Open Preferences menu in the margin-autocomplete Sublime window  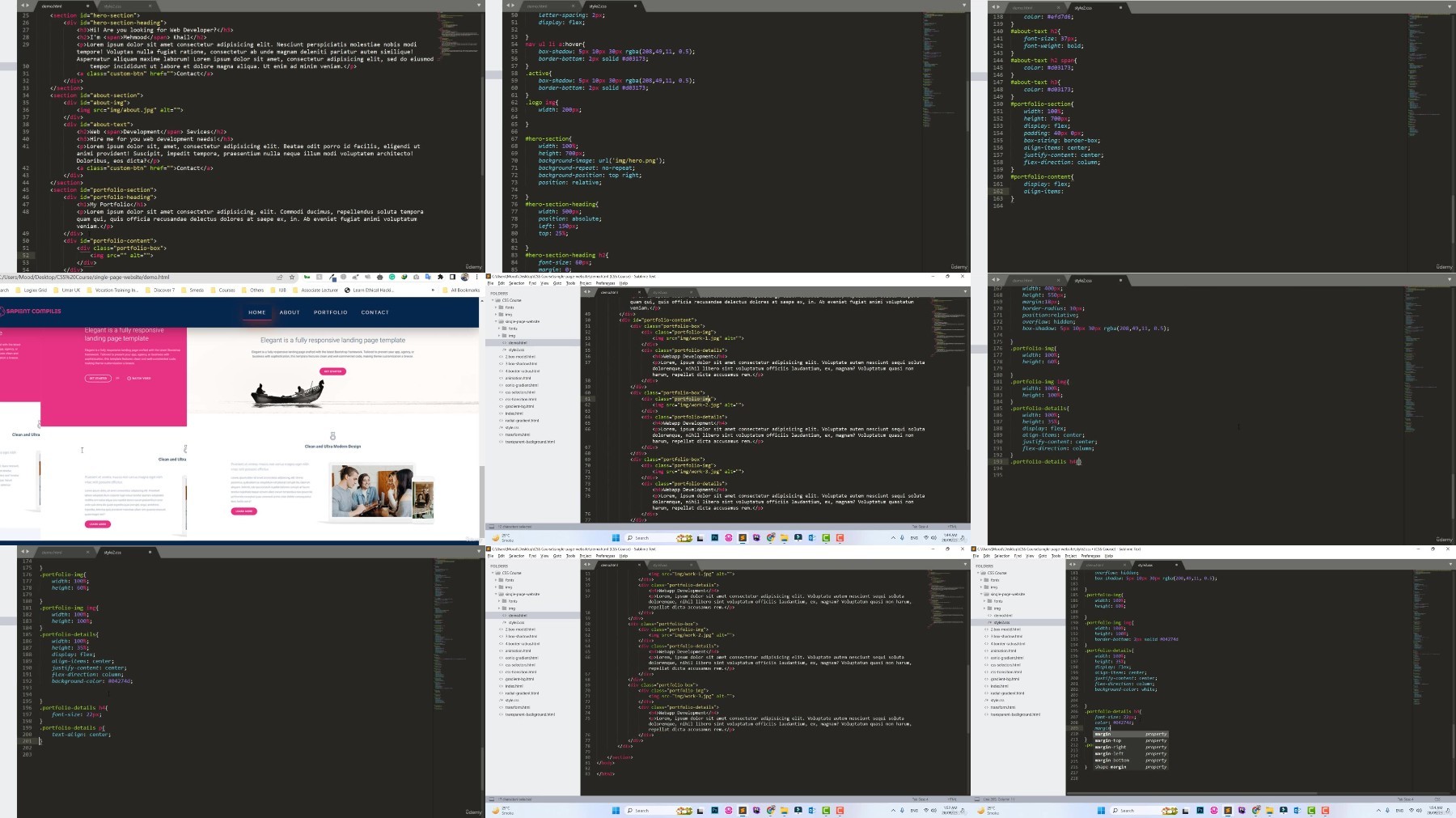pyautogui.click(x=1090, y=556)
